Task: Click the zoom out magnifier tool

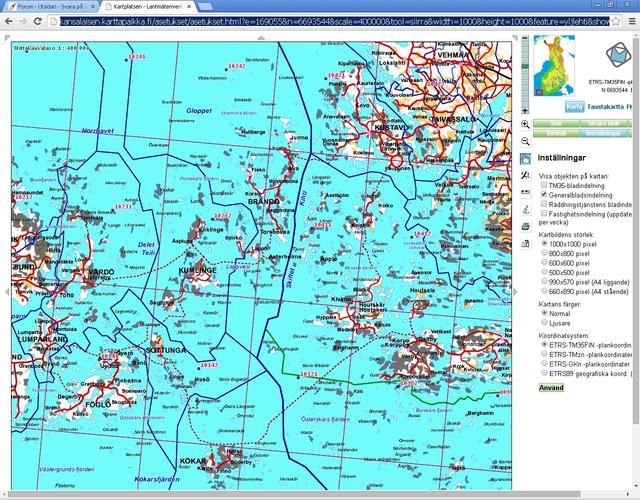Action: [x=526, y=141]
